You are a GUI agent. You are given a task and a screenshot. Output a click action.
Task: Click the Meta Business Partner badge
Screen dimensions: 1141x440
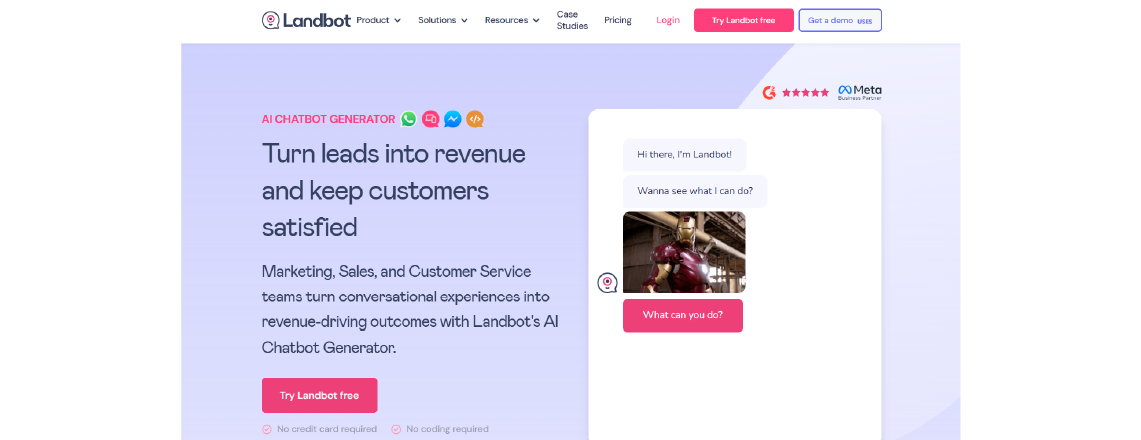[859, 92]
